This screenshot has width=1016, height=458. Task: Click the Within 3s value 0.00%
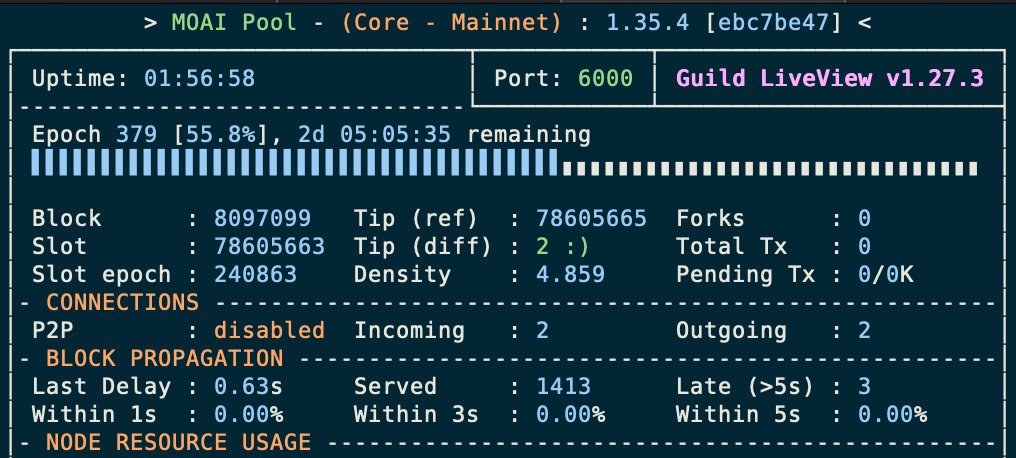click(x=570, y=414)
